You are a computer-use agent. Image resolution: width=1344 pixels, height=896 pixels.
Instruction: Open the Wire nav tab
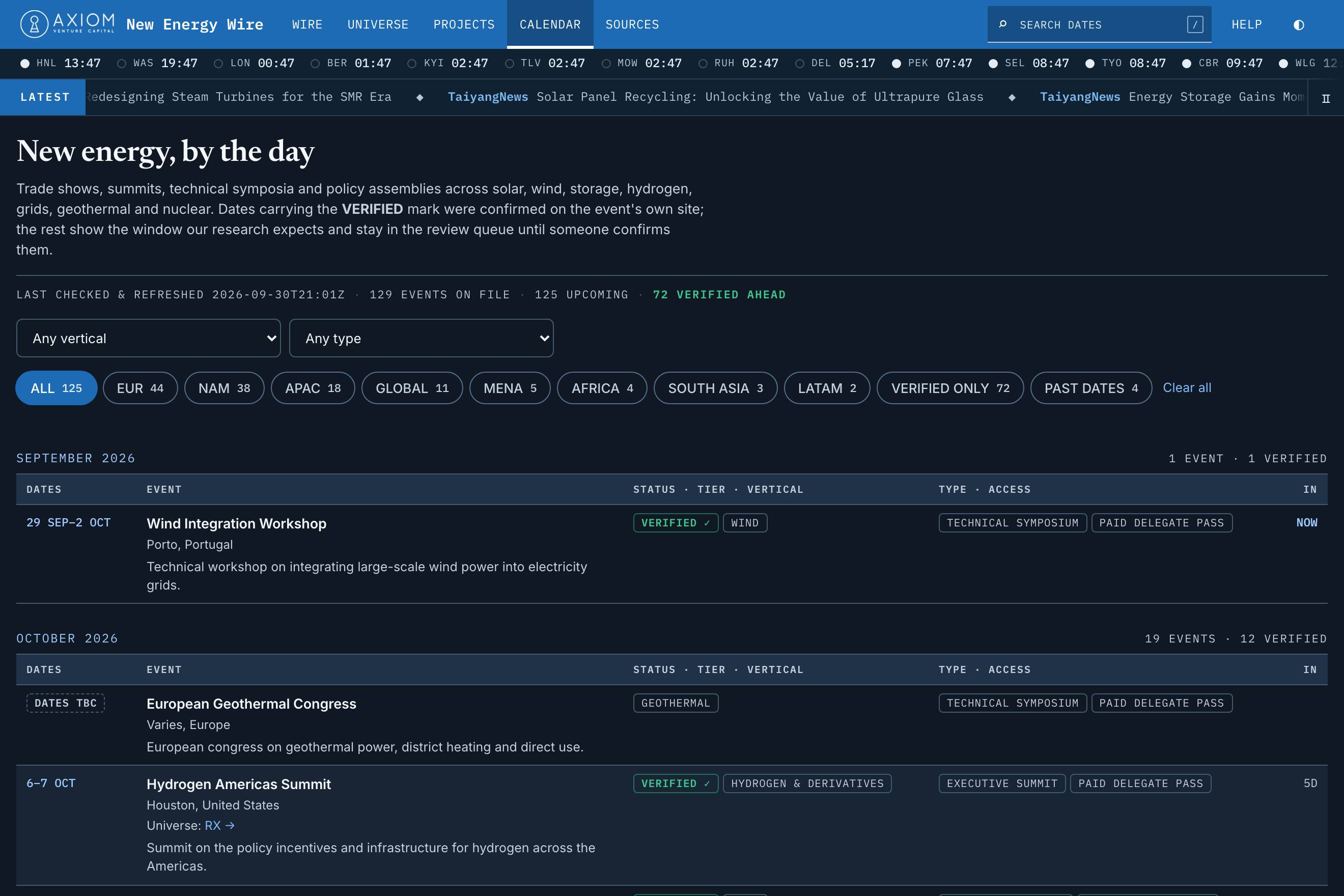click(307, 24)
